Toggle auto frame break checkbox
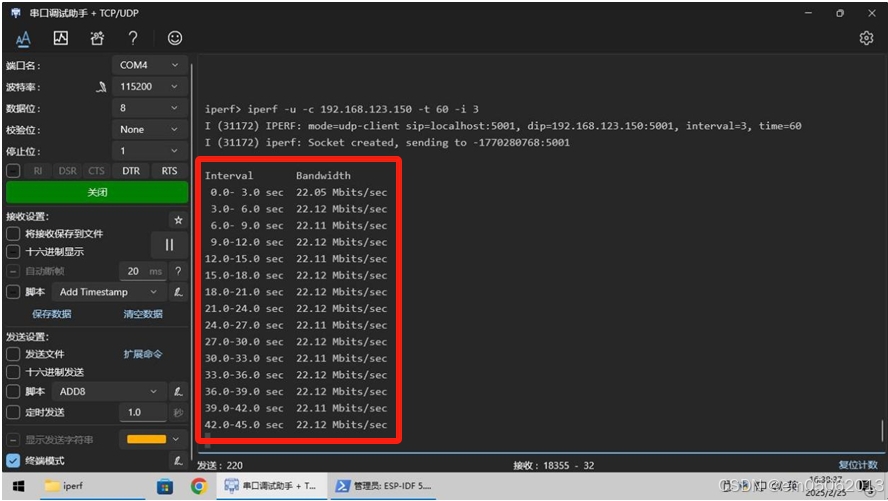The height and width of the screenshot is (501, 888). tap(13, 272)
